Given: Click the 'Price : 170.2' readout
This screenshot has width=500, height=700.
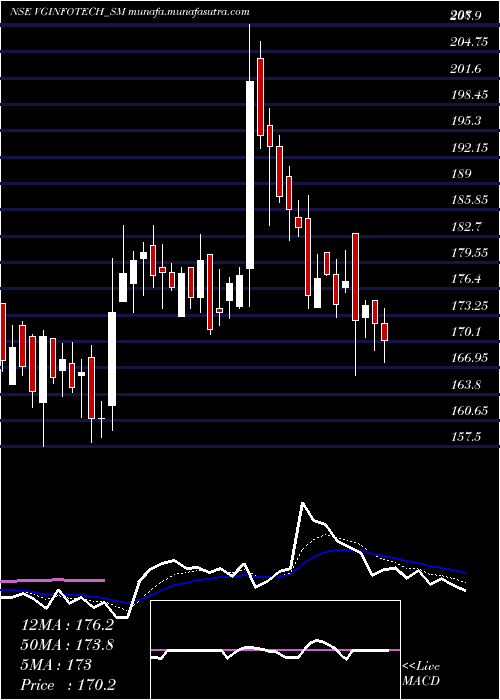Looking at the screenshot, I should (70, 685).
